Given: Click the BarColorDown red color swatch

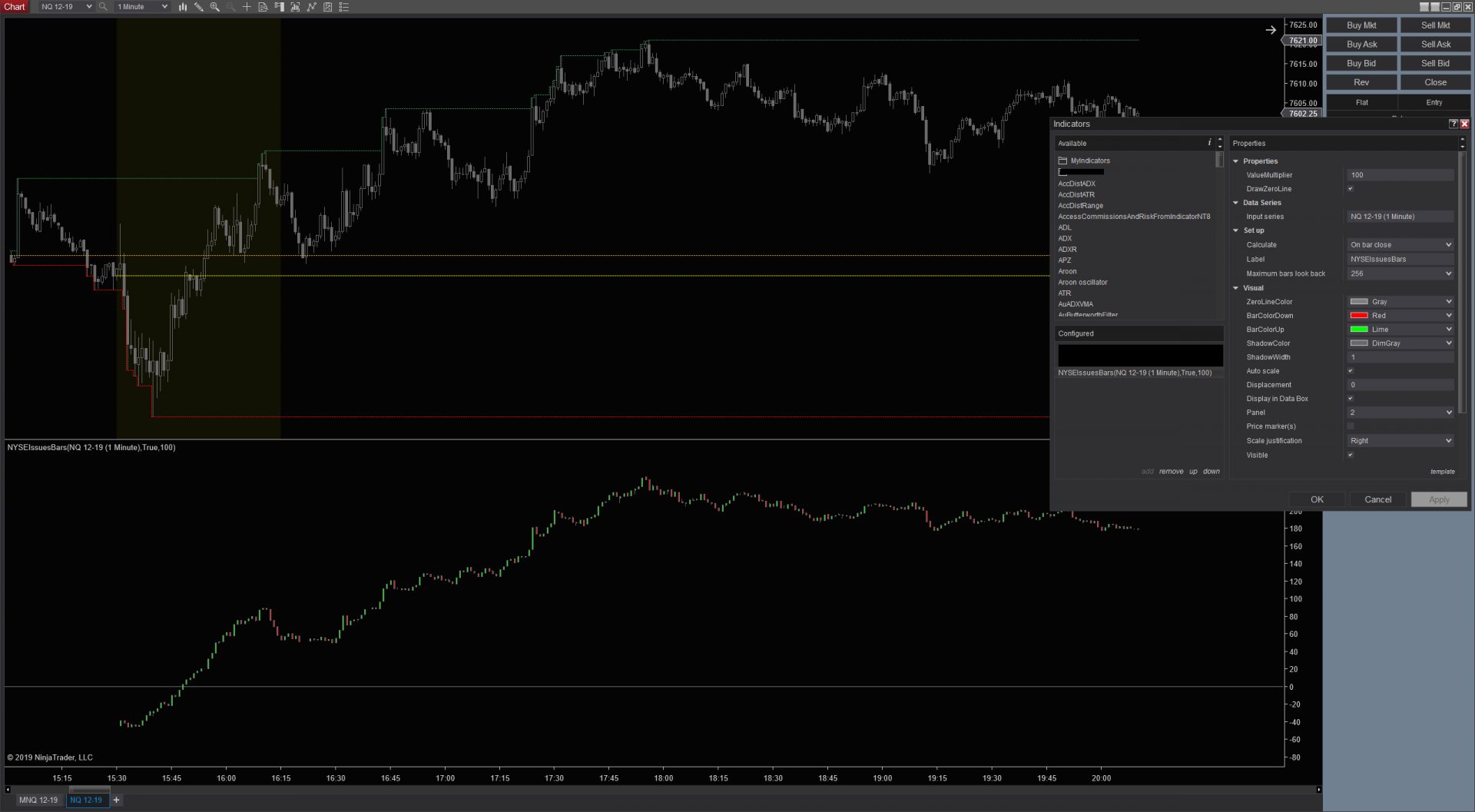Looking at the screenshot, I should [x=1359, y=316].
